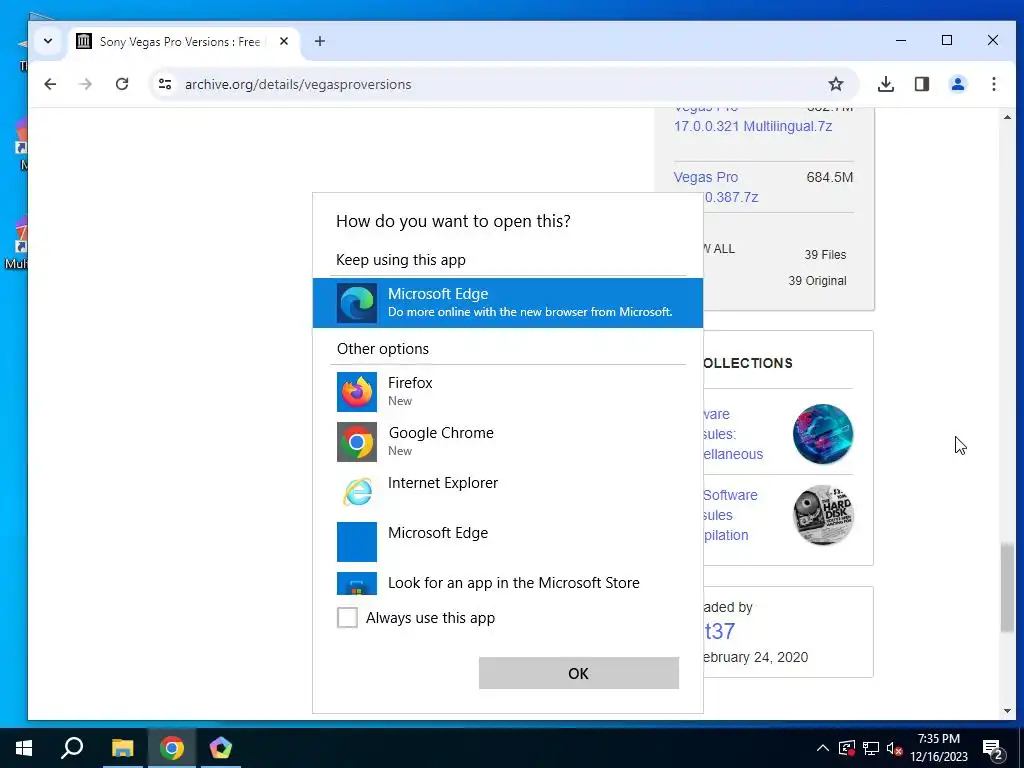This screenshot has width=1024, height=768.
Task: Click the Internet Explorer logo icon
Action: [357, 492]
